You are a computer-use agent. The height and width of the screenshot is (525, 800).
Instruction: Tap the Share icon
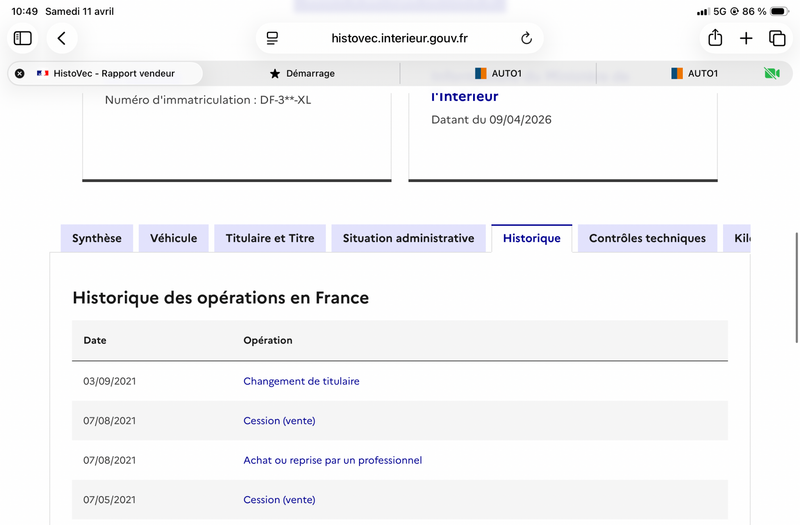coord(715,38)
